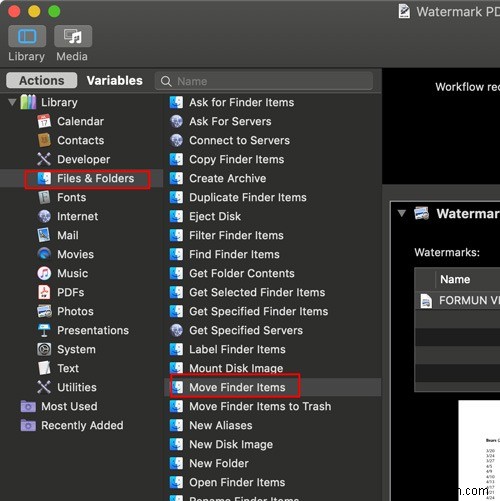Click the Developer category icon
Image resolution: width=500 pixels, height=501 pixels.
[44, 159]
